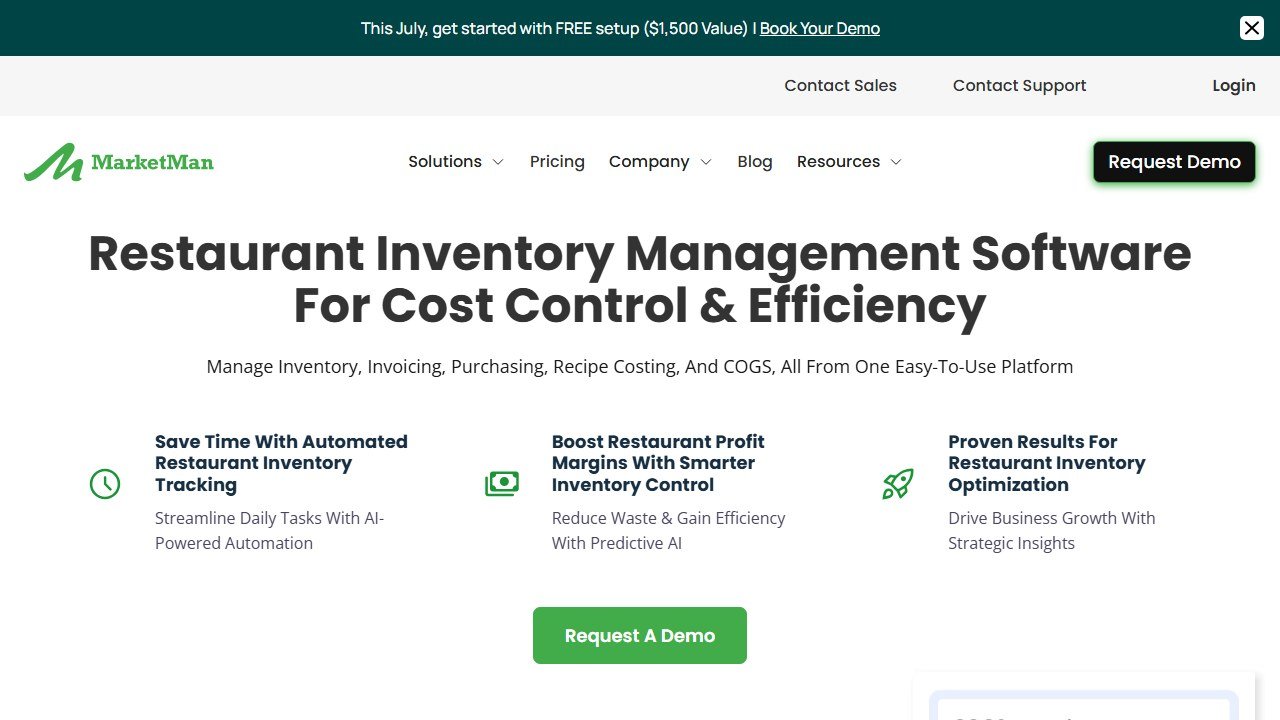Open Contact Sales page

pyautogui.click(x=840, y=86)
